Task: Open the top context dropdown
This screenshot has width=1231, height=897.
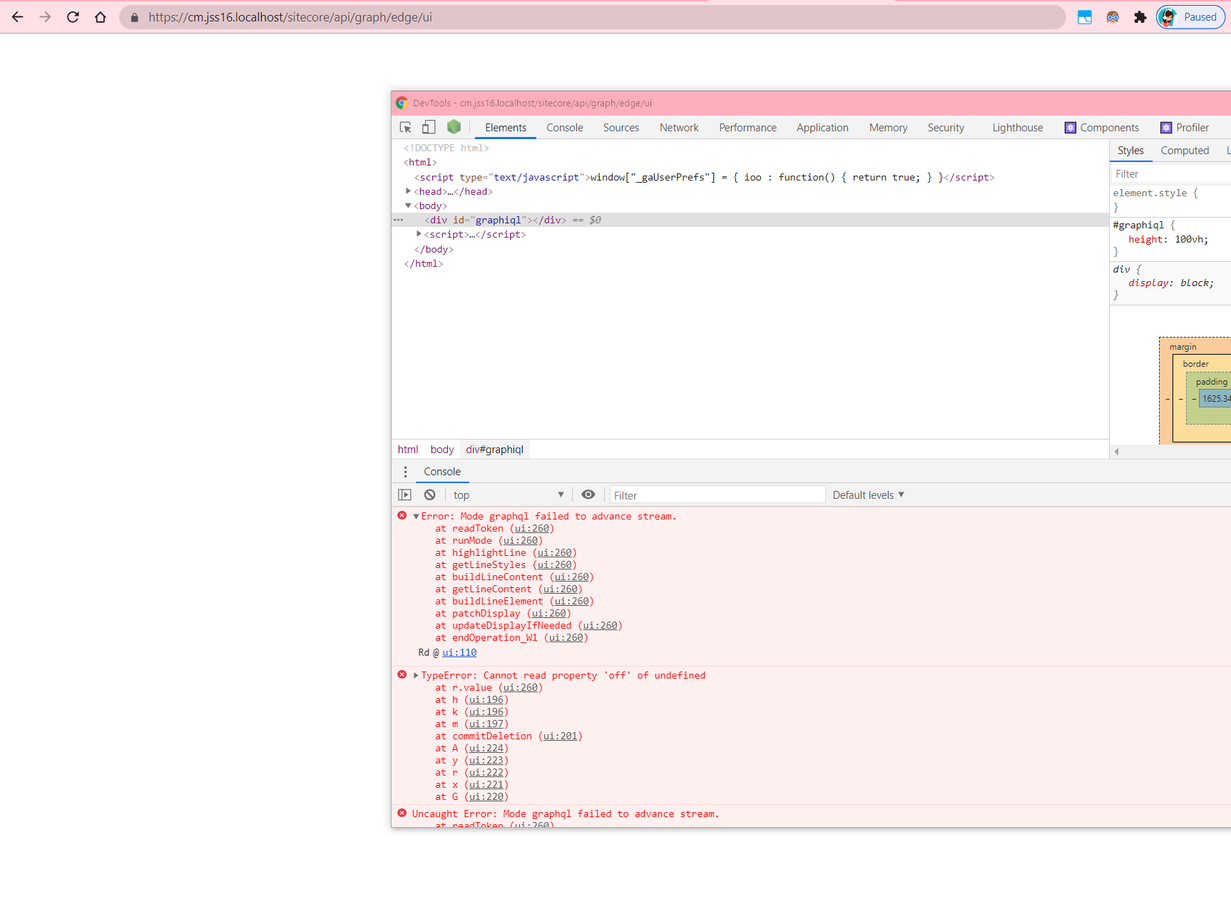Action: (509, 495)
